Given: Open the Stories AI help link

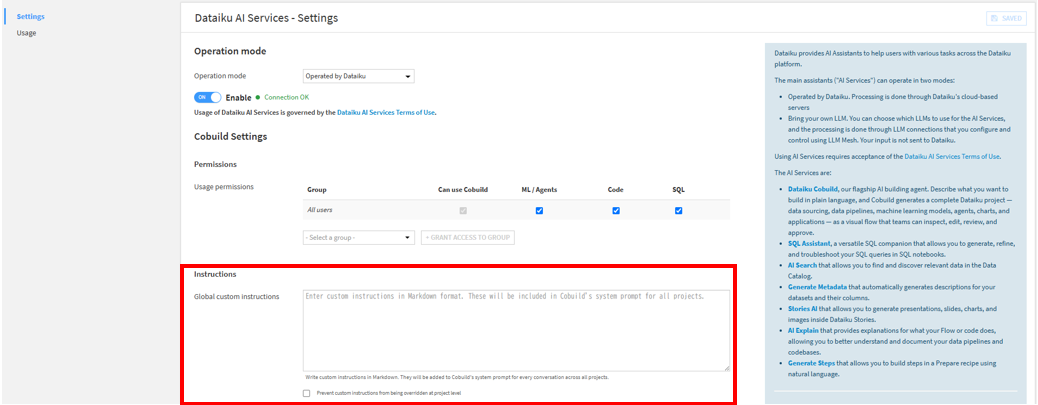Looking at the screenshot, I should point(804,309).
